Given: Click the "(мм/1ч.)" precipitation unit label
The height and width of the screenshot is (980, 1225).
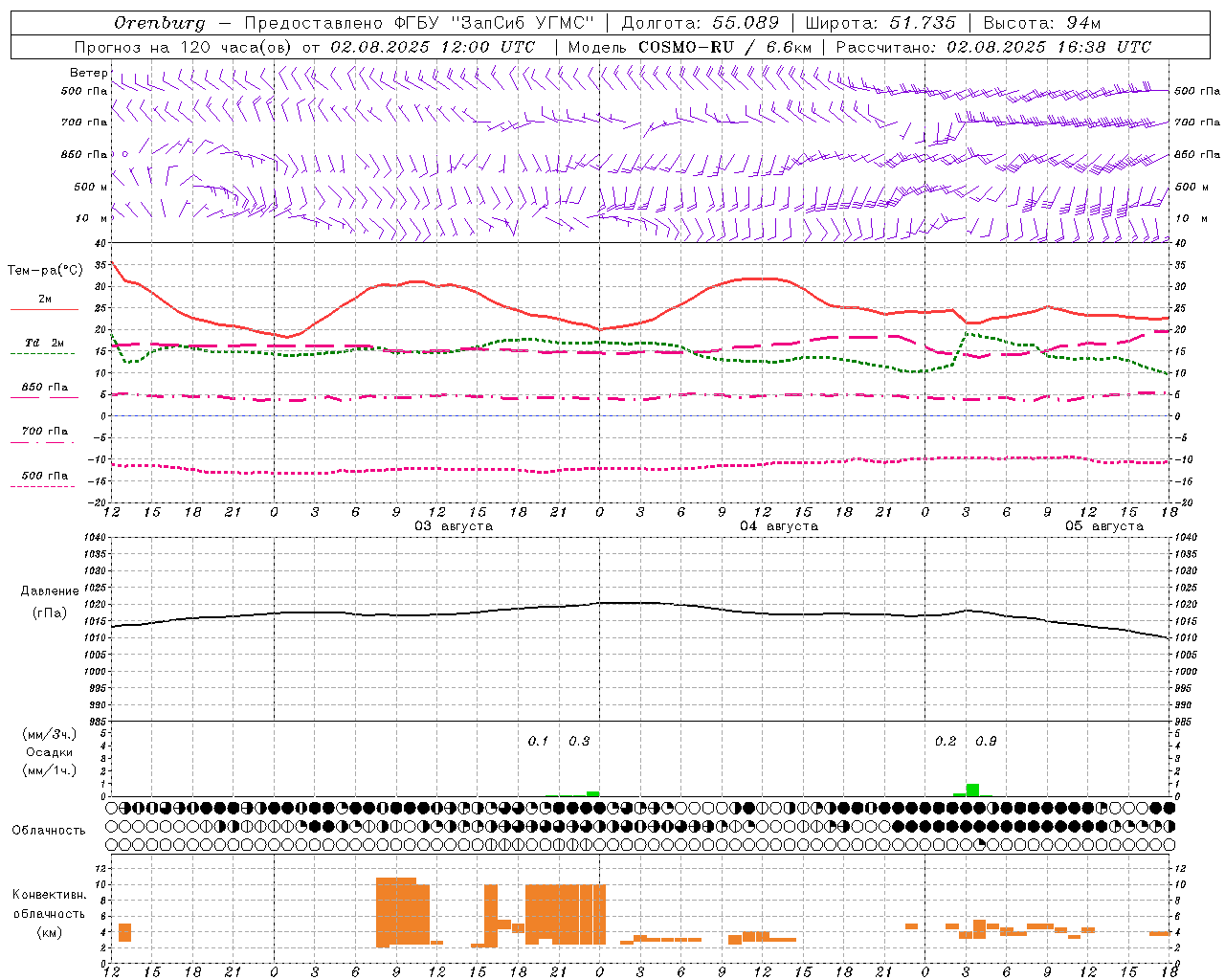Looking at the screenshot, I should [x=50, y=770].
